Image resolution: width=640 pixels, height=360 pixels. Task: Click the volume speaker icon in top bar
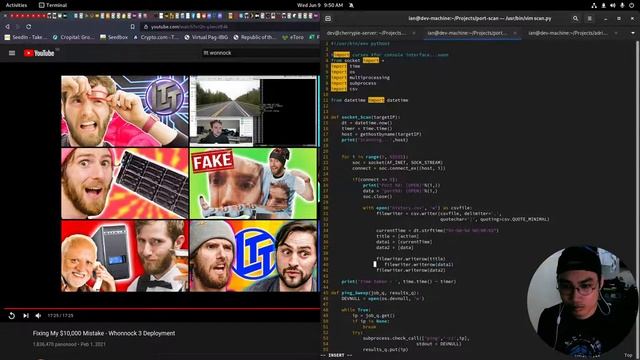[x=613, y=5]
